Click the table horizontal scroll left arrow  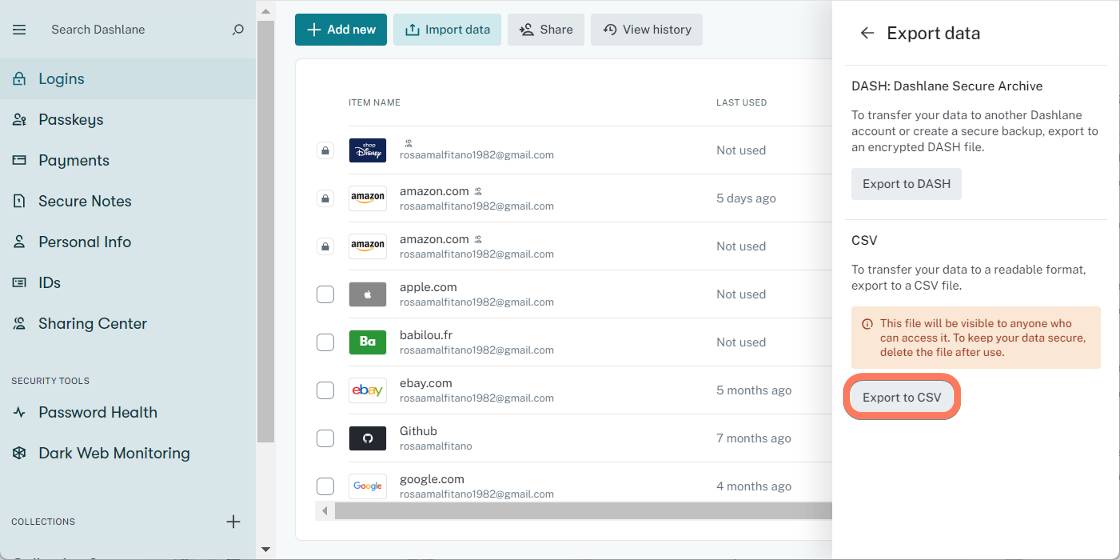325,511
